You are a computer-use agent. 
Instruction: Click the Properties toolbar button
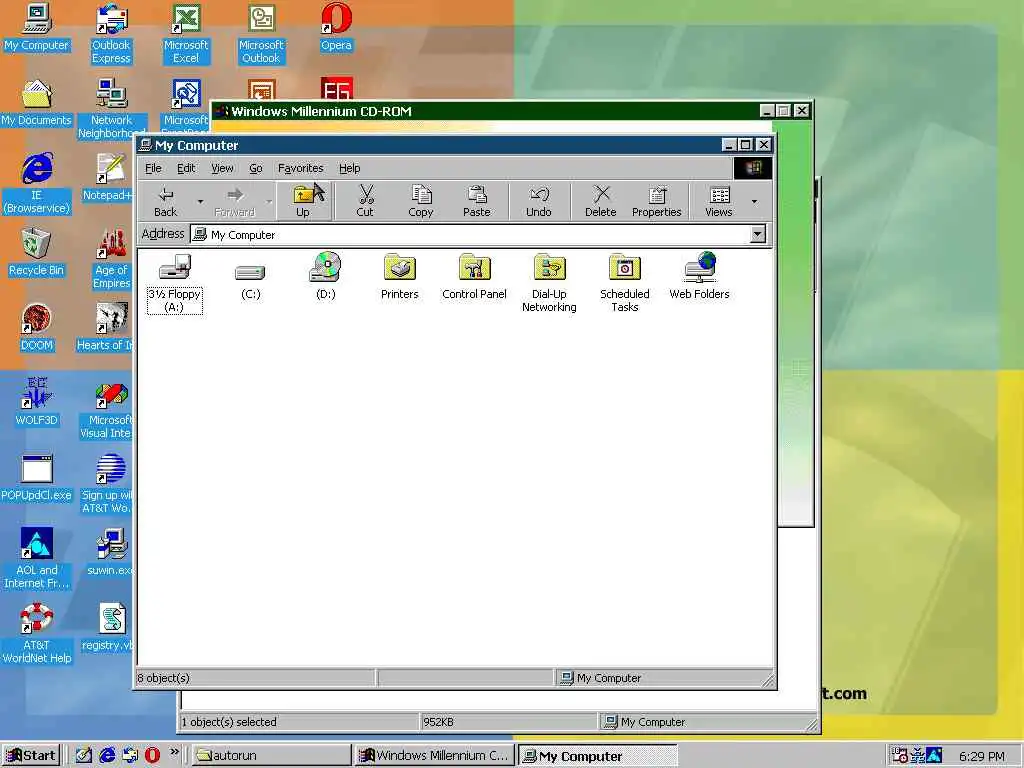(656, 202)
